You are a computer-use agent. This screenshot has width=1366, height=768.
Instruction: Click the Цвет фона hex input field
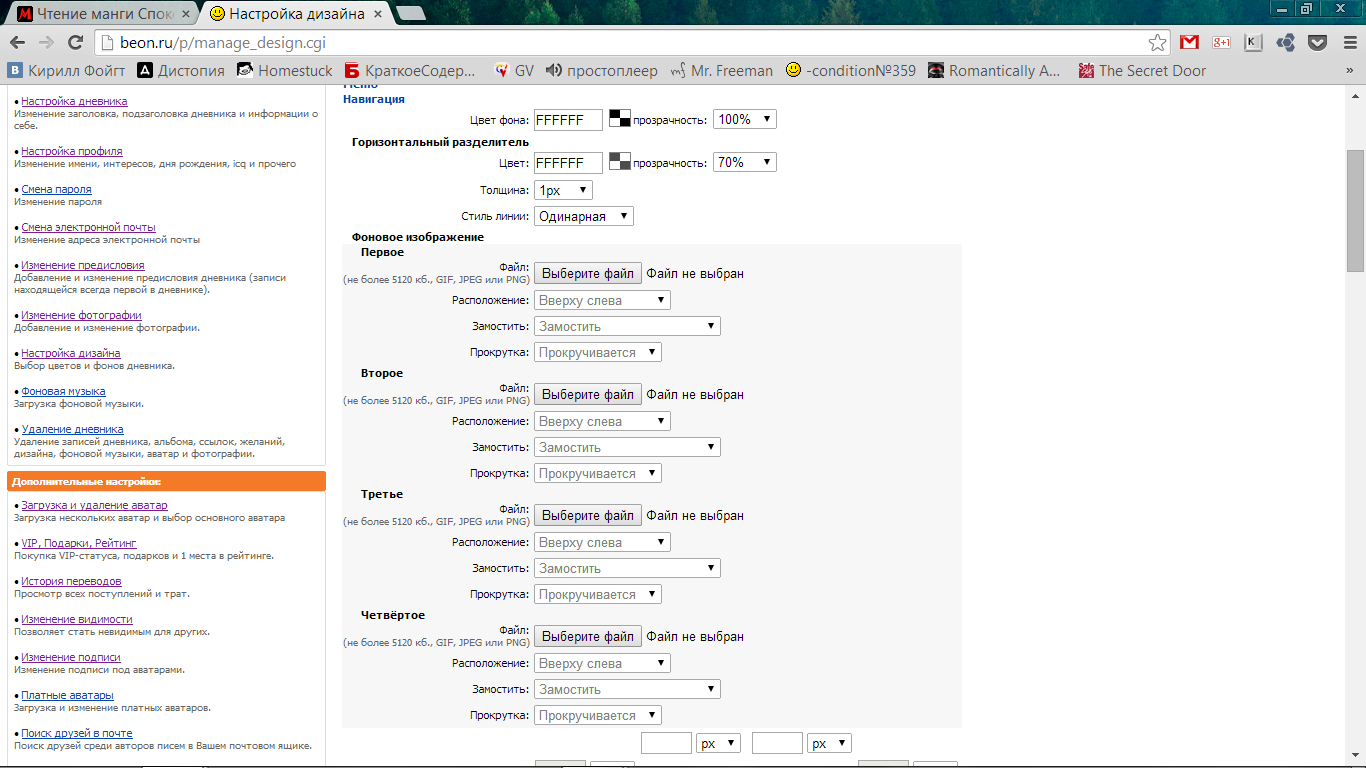[569, 119]
